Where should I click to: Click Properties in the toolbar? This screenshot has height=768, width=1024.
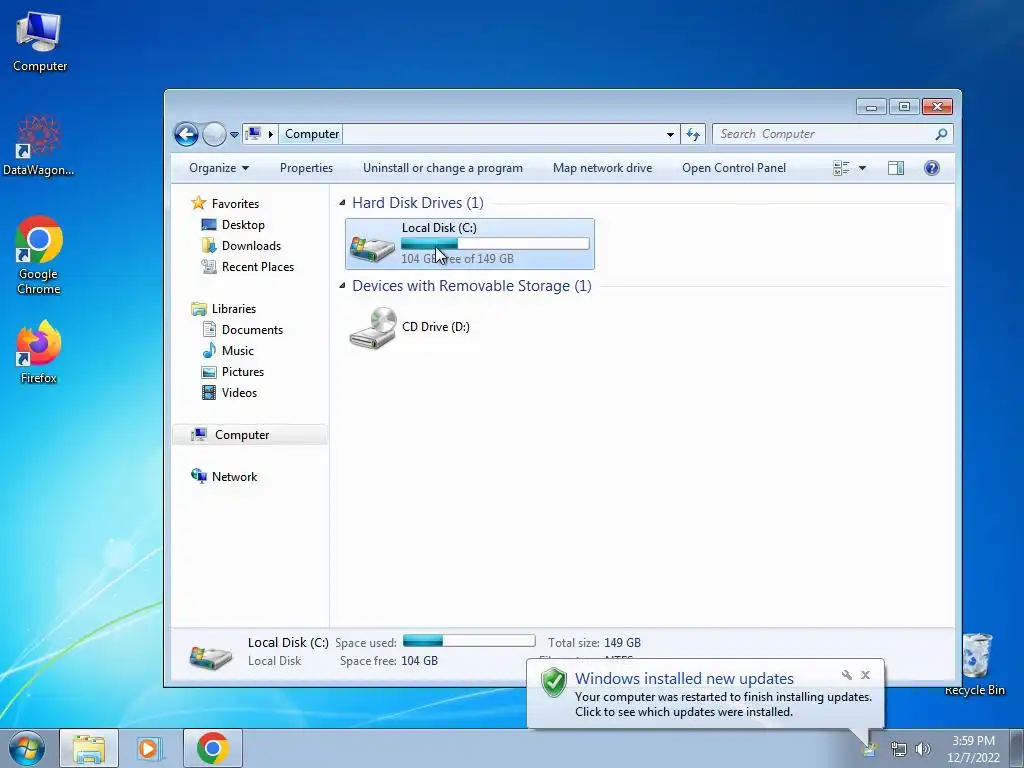pos(306,168)
